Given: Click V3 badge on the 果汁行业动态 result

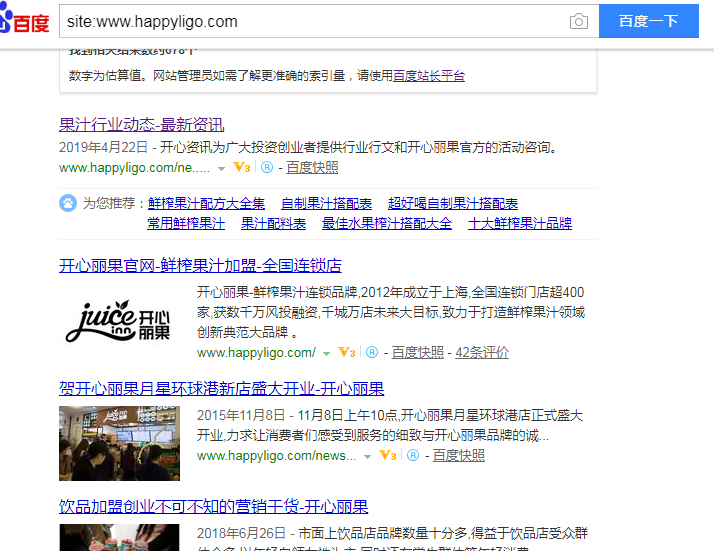Looking at the screenshot, I should 242,167.
